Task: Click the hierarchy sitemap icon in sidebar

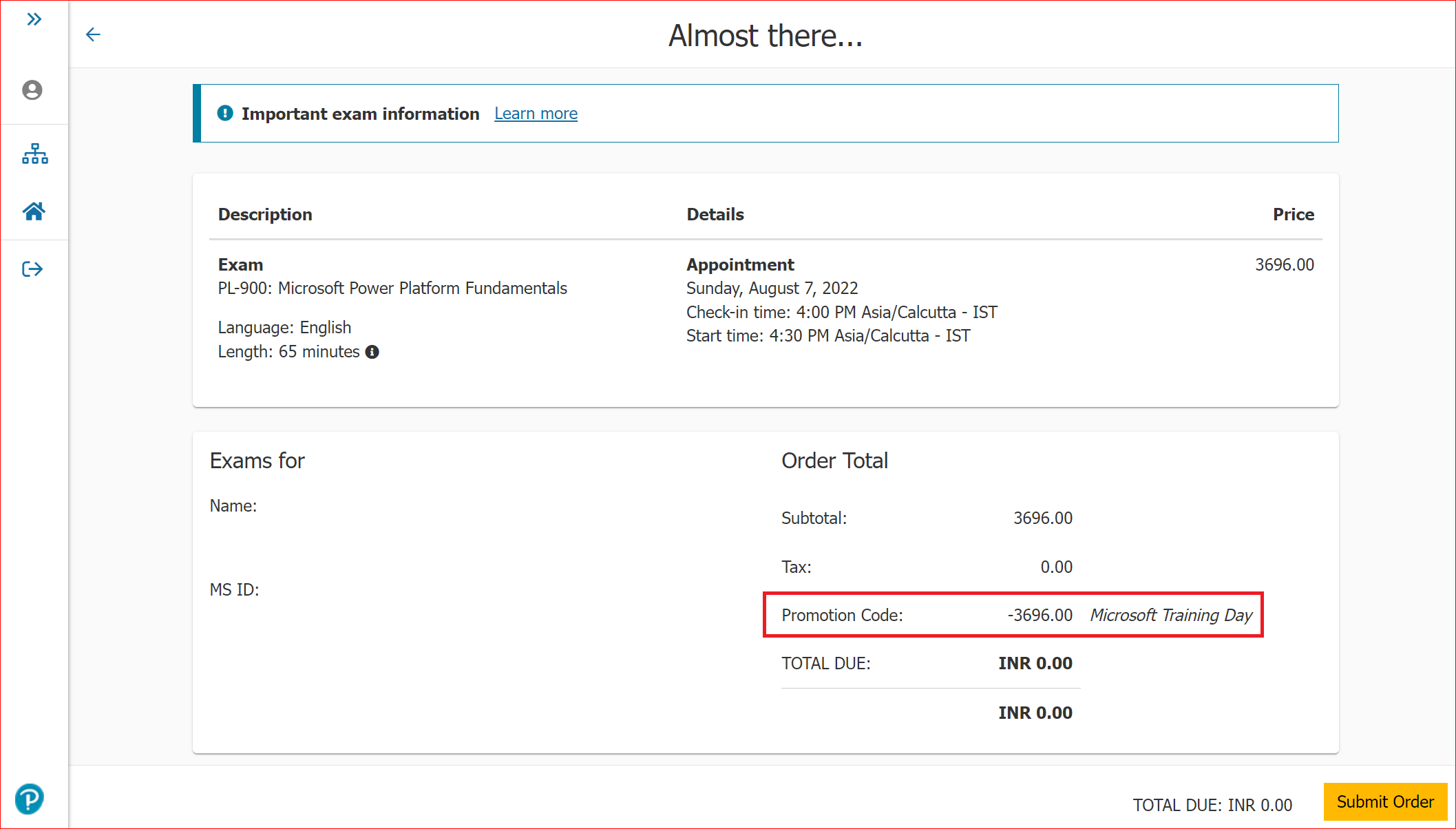Action: [34, 154]
